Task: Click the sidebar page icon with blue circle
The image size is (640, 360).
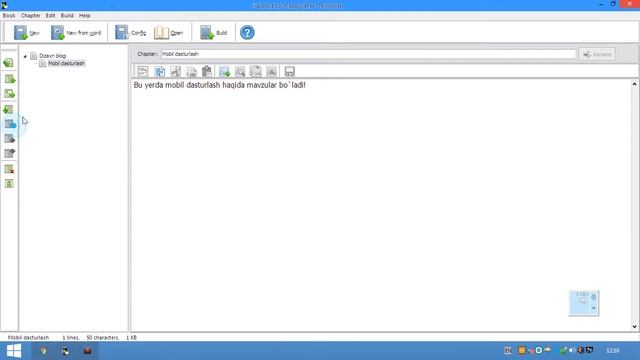Action: [10, 124]
